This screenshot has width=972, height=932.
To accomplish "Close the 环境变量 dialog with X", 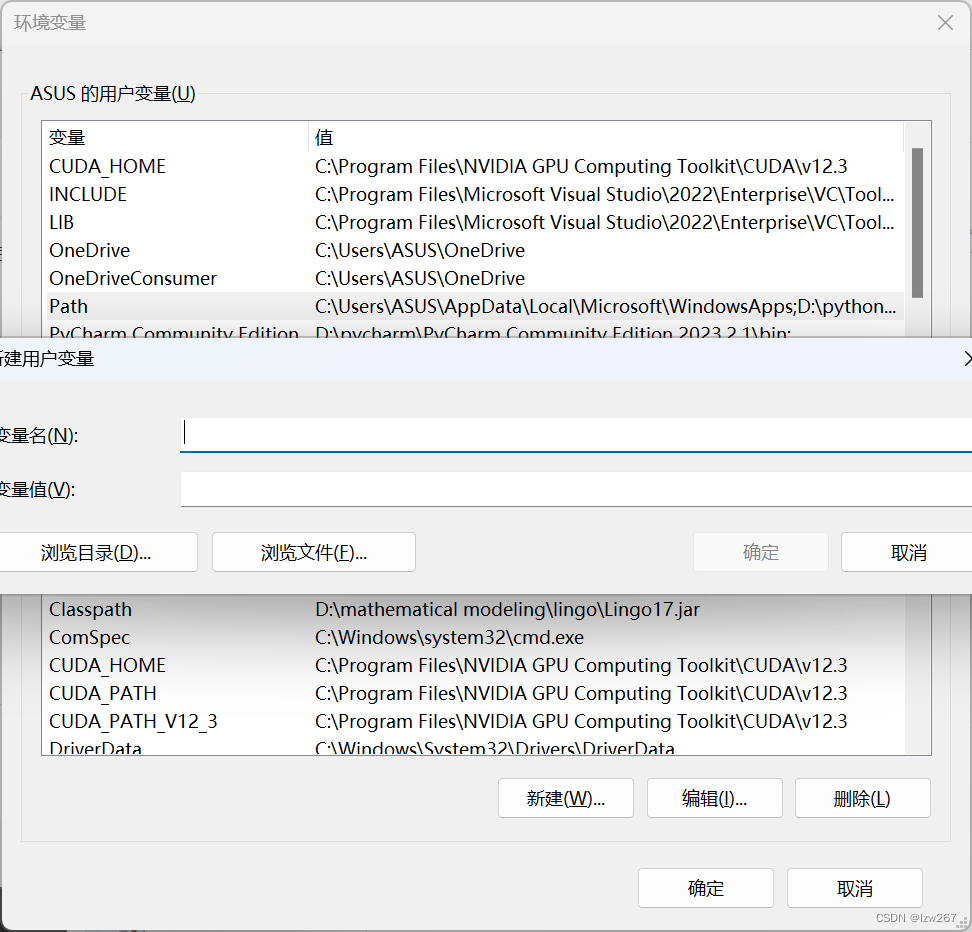I will coord(945,22).
